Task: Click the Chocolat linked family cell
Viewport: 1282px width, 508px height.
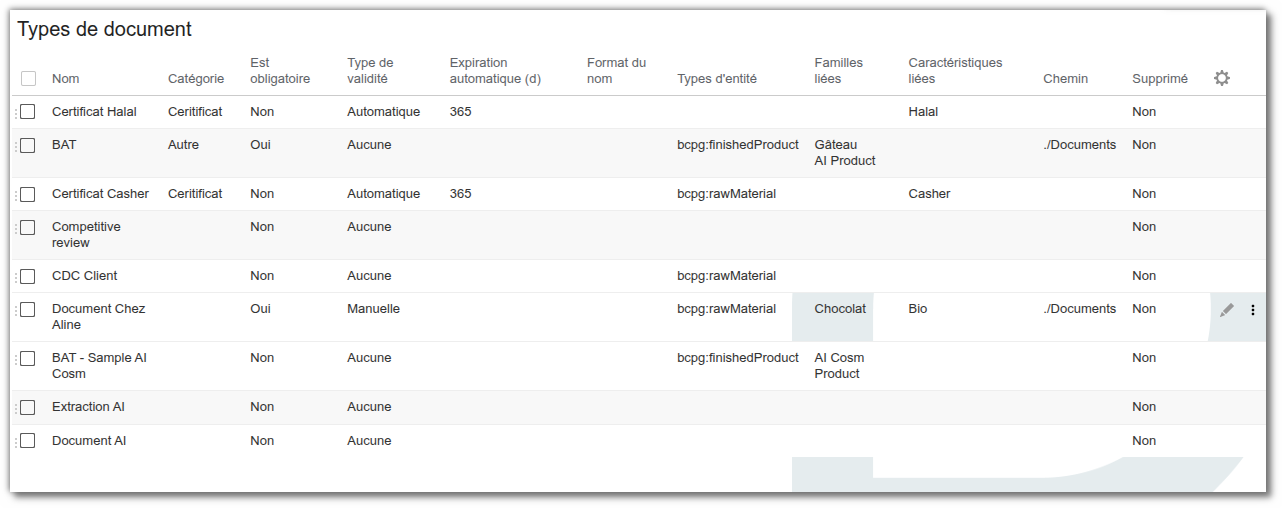Action: tap(840, 309)
